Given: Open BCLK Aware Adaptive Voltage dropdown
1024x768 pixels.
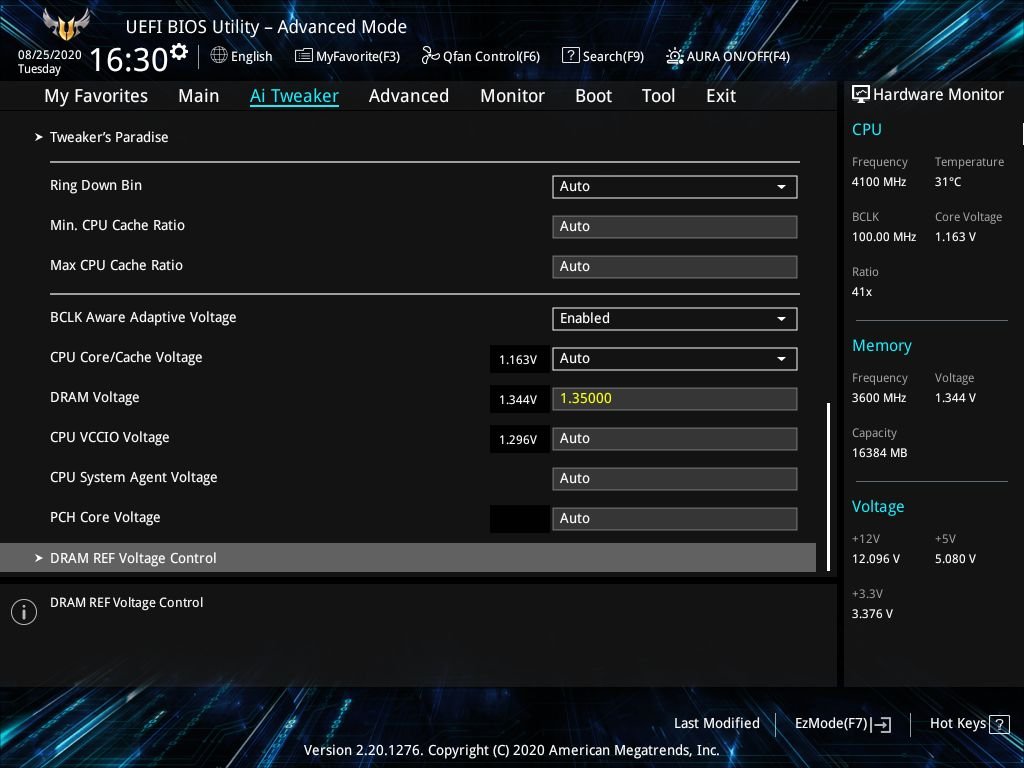Looking at the screenshot, I should click(x=674, y=319).
